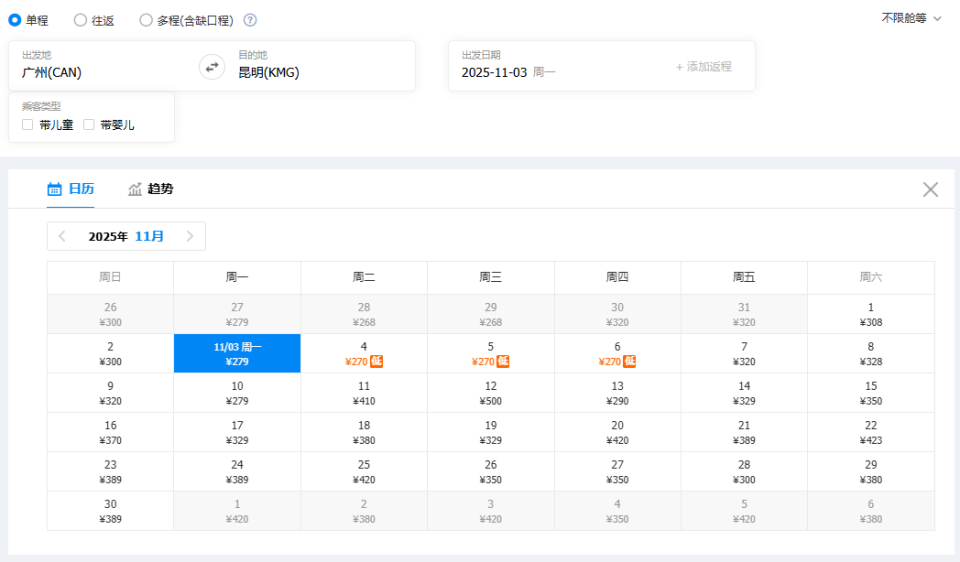Screen dimensions: 960x562
Task: Select the 多程(含缺口程) multi-trip radio button
Action: click(x=146, y=20)
